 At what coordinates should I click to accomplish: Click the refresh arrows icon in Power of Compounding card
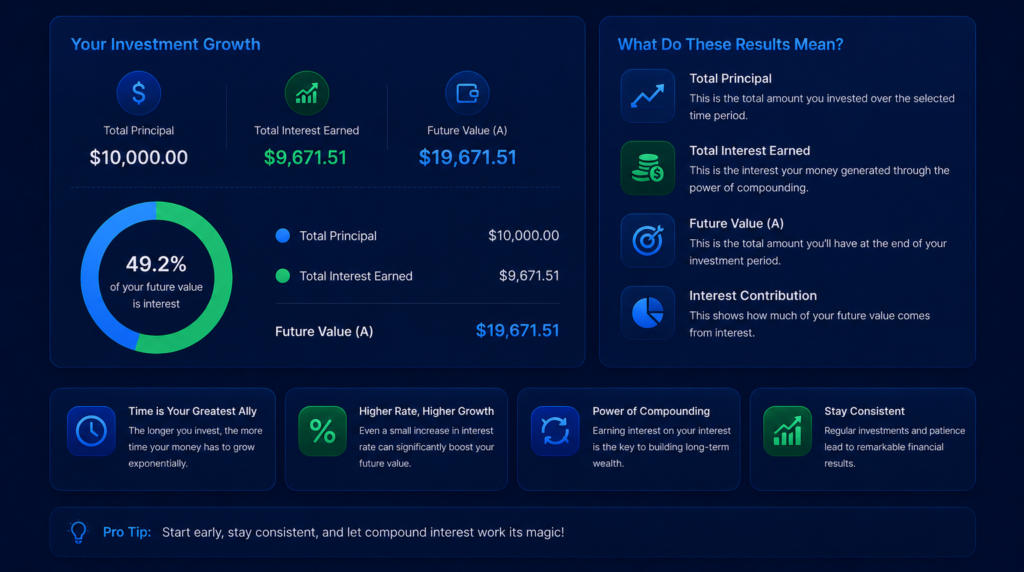[x=555, y=431]
